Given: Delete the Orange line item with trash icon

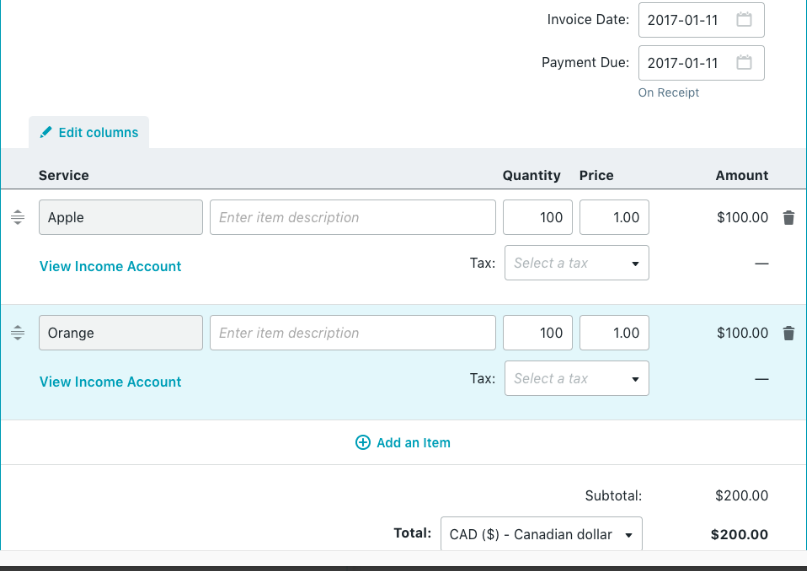Looking at the screenshot, I should tap(788, 333).
